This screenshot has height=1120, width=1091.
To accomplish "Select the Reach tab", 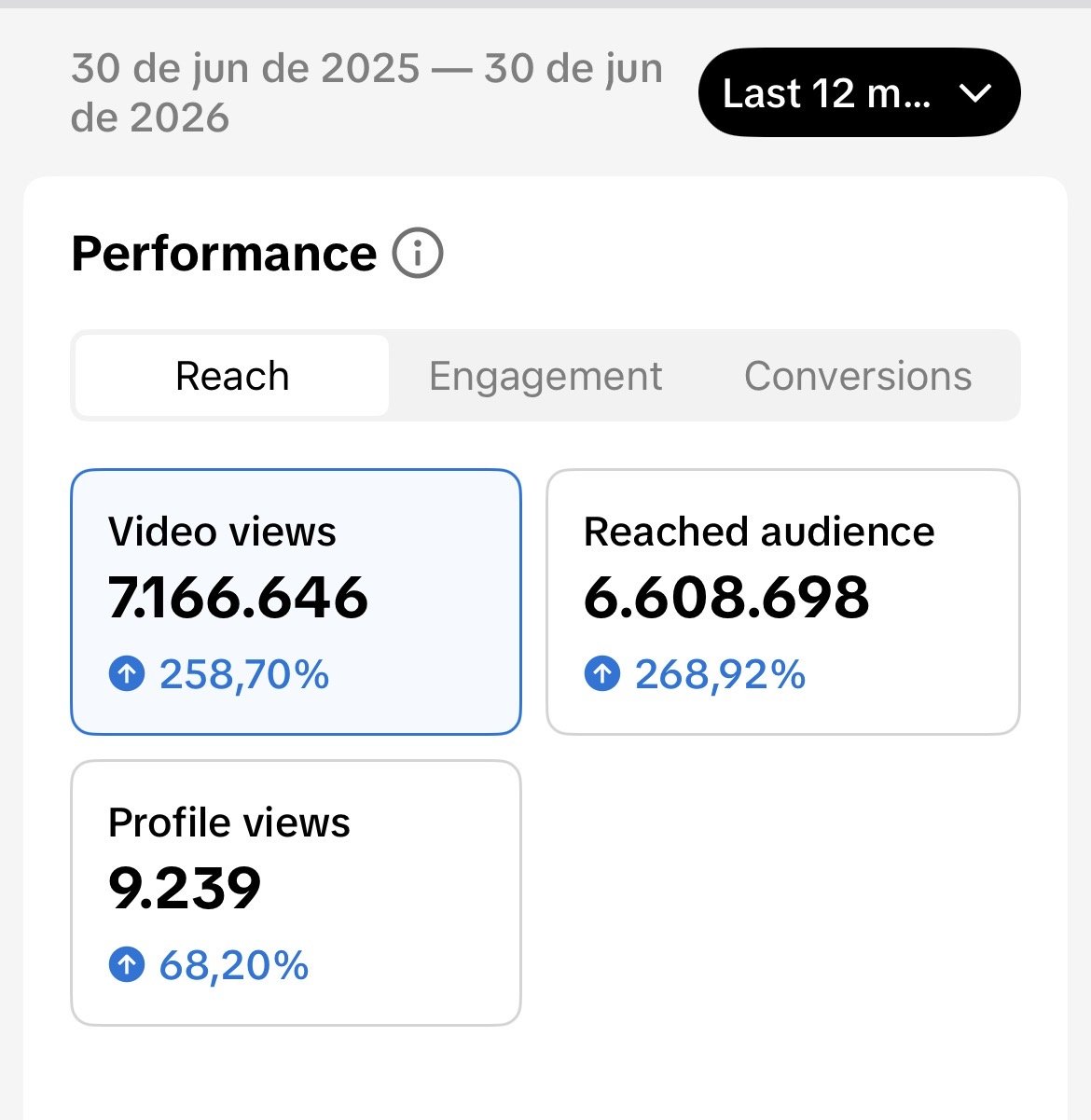I will [232, 376].
